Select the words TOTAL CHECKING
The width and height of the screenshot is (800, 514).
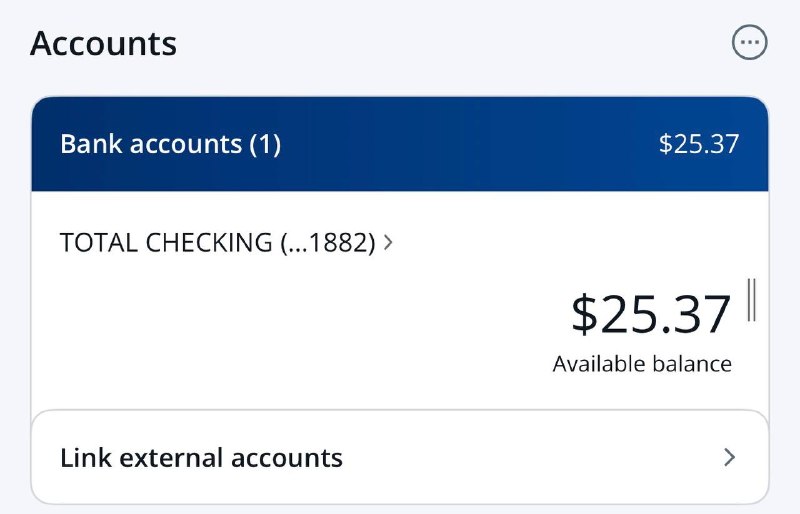166,242
